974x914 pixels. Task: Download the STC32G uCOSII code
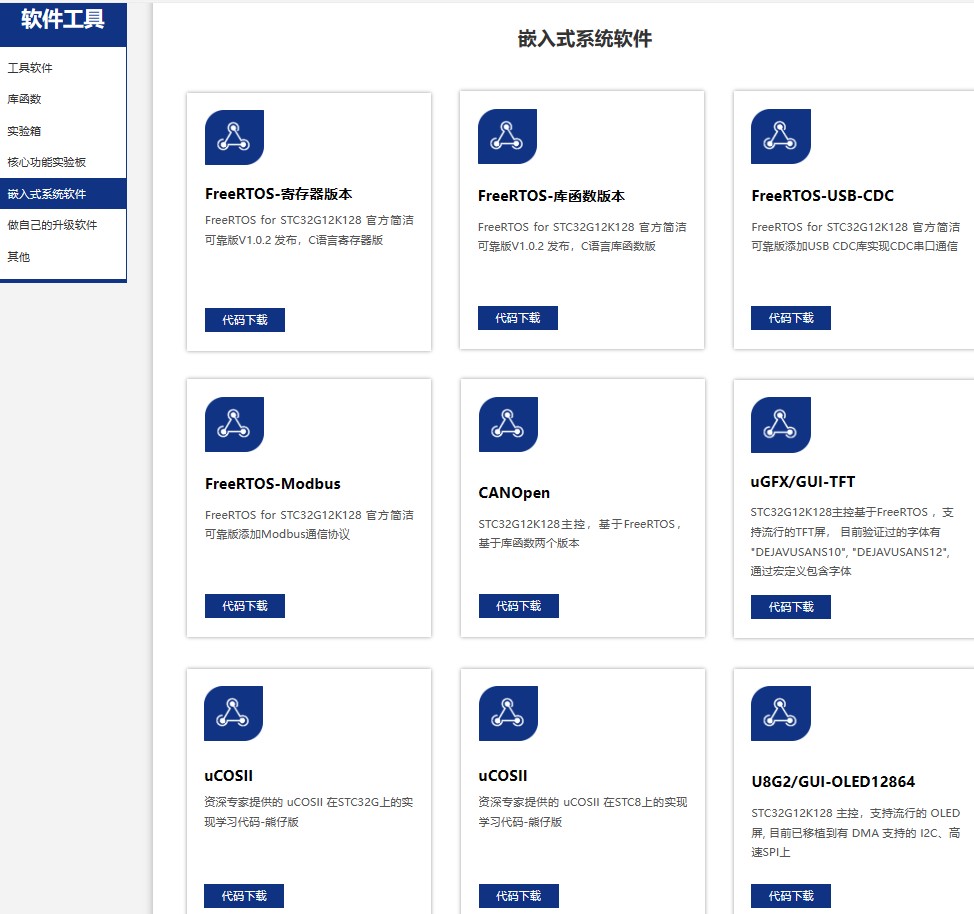click(x=244, y=895)
